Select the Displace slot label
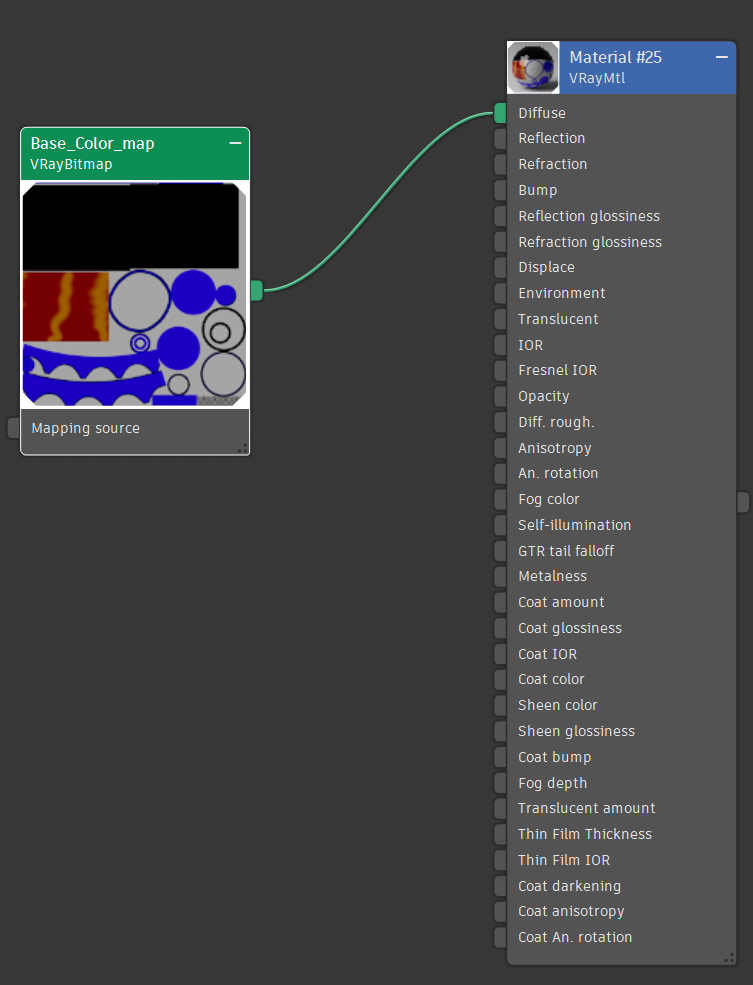This screenshot has width=753, height=985. coord(546,267)
